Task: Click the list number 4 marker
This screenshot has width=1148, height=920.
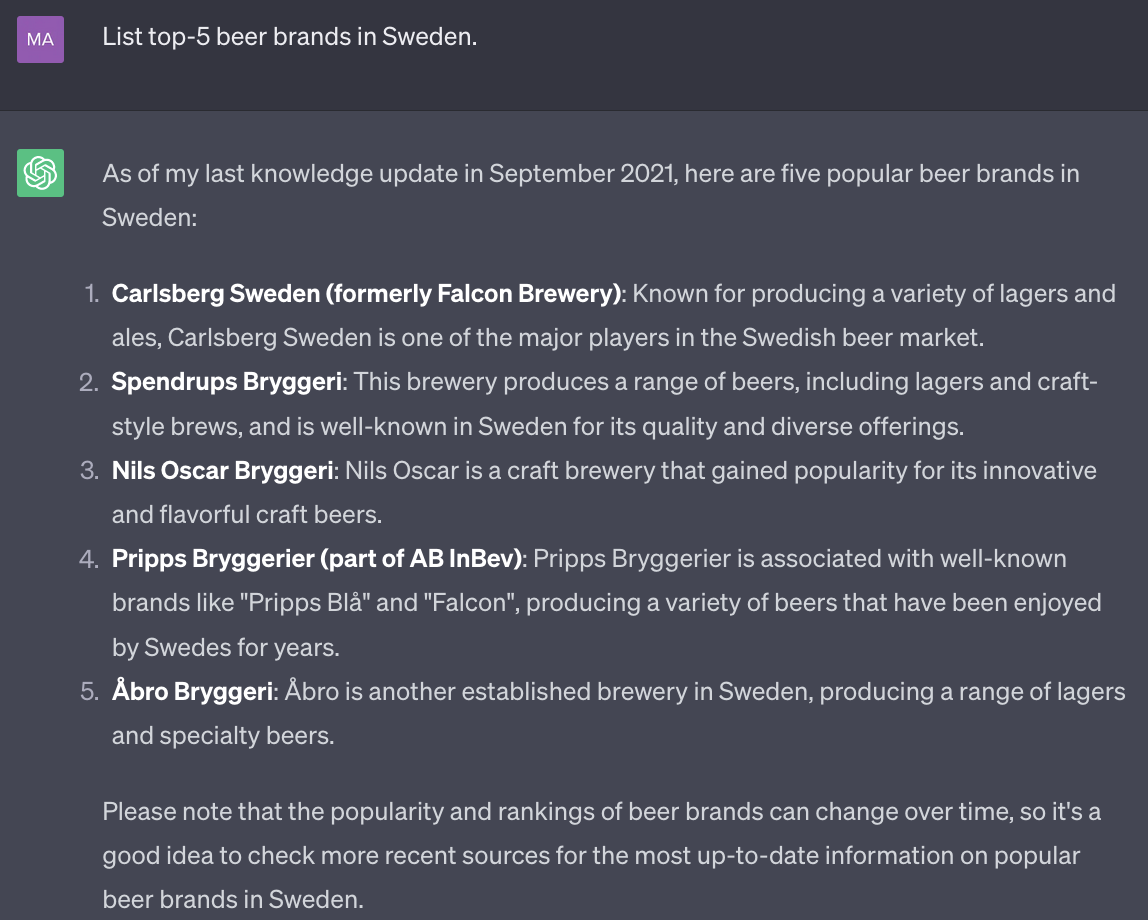Action: point(89,559)
